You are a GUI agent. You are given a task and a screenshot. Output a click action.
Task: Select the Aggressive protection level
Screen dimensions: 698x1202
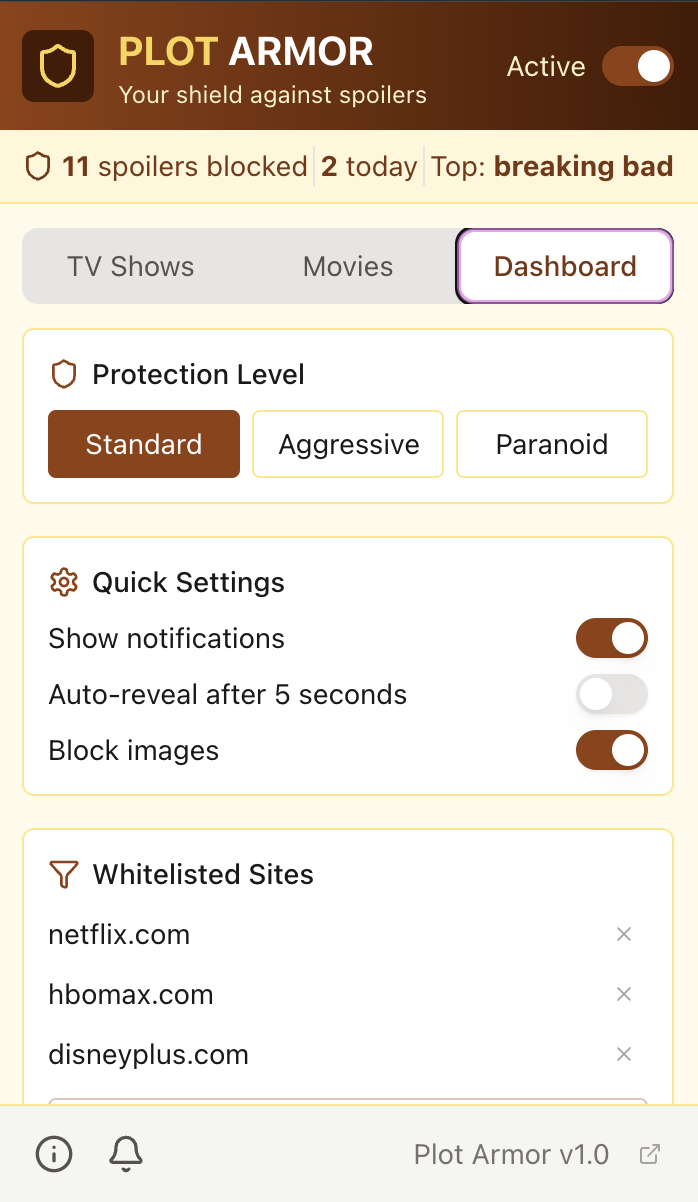click(x=347, y=444)
